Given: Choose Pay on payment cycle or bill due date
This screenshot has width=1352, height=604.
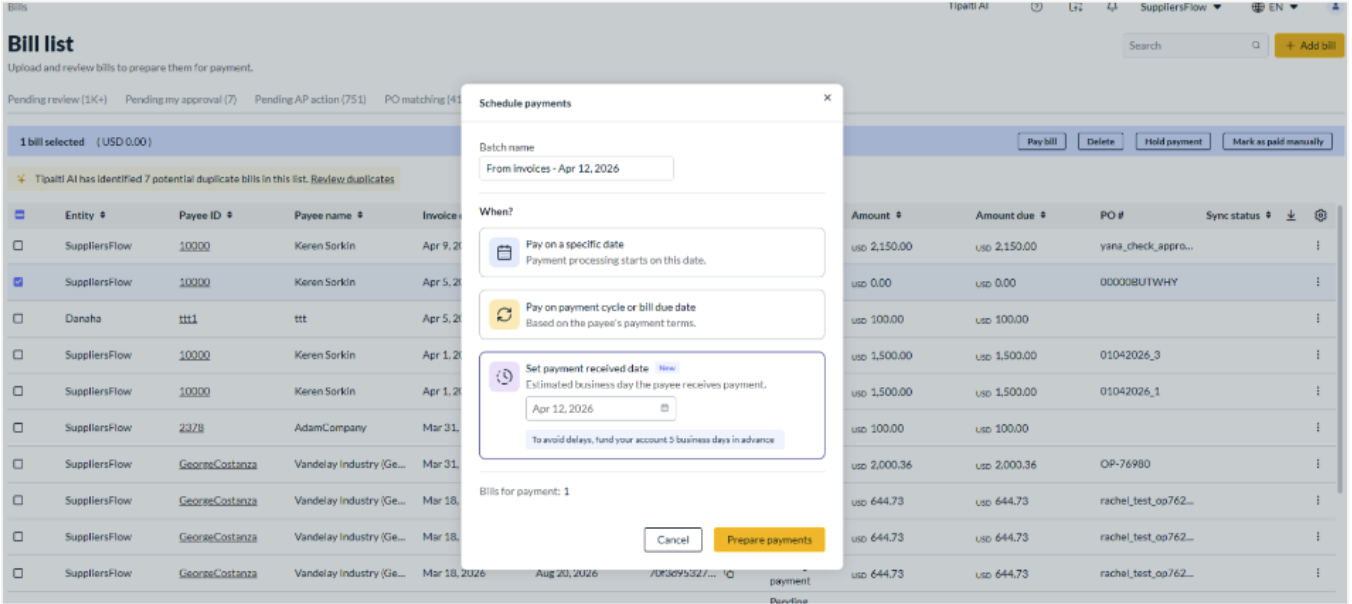Looking at the screenshot, I should tap(652, 315).
